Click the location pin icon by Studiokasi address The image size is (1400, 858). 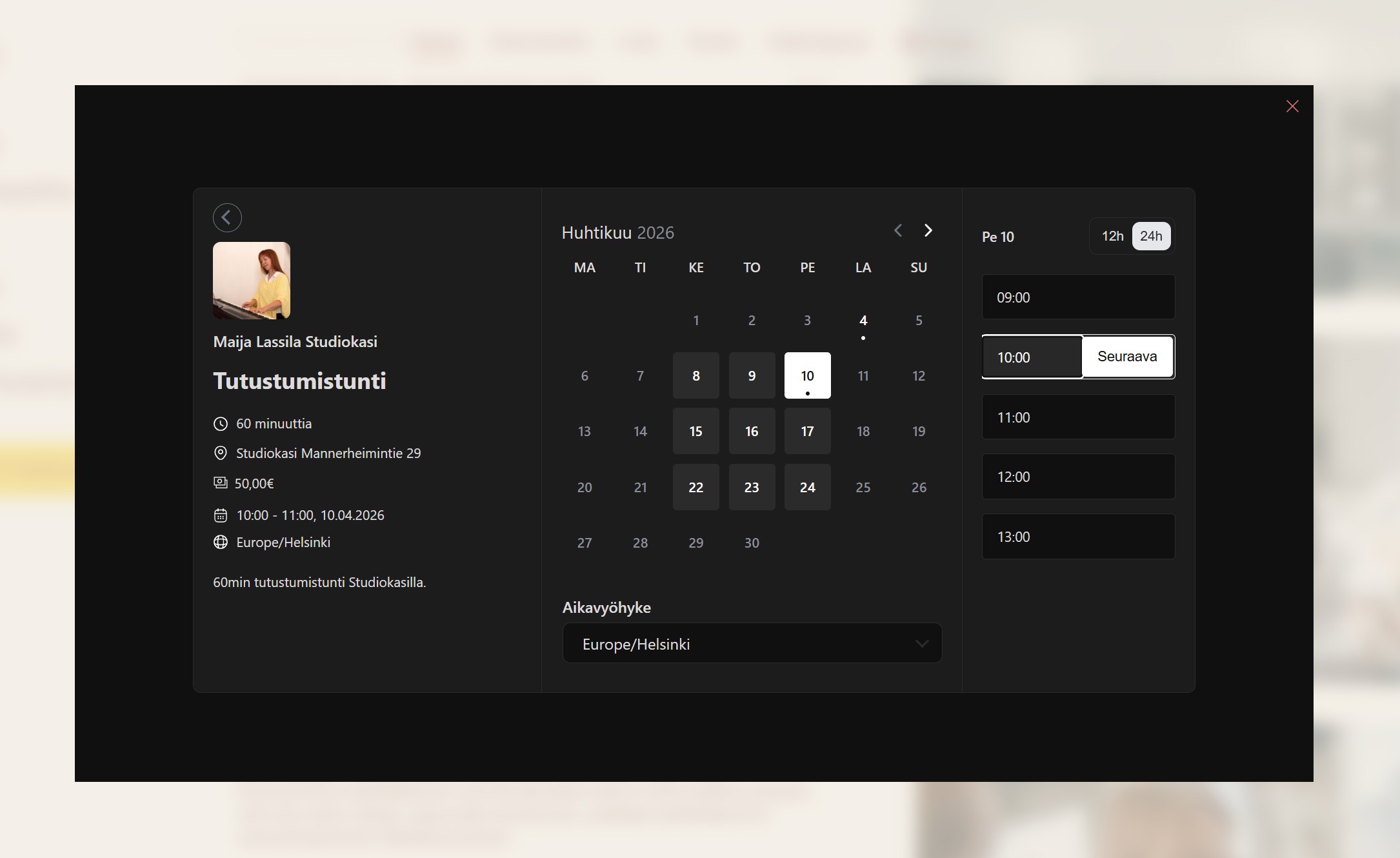pyautogui.click(x=221, y=454)
